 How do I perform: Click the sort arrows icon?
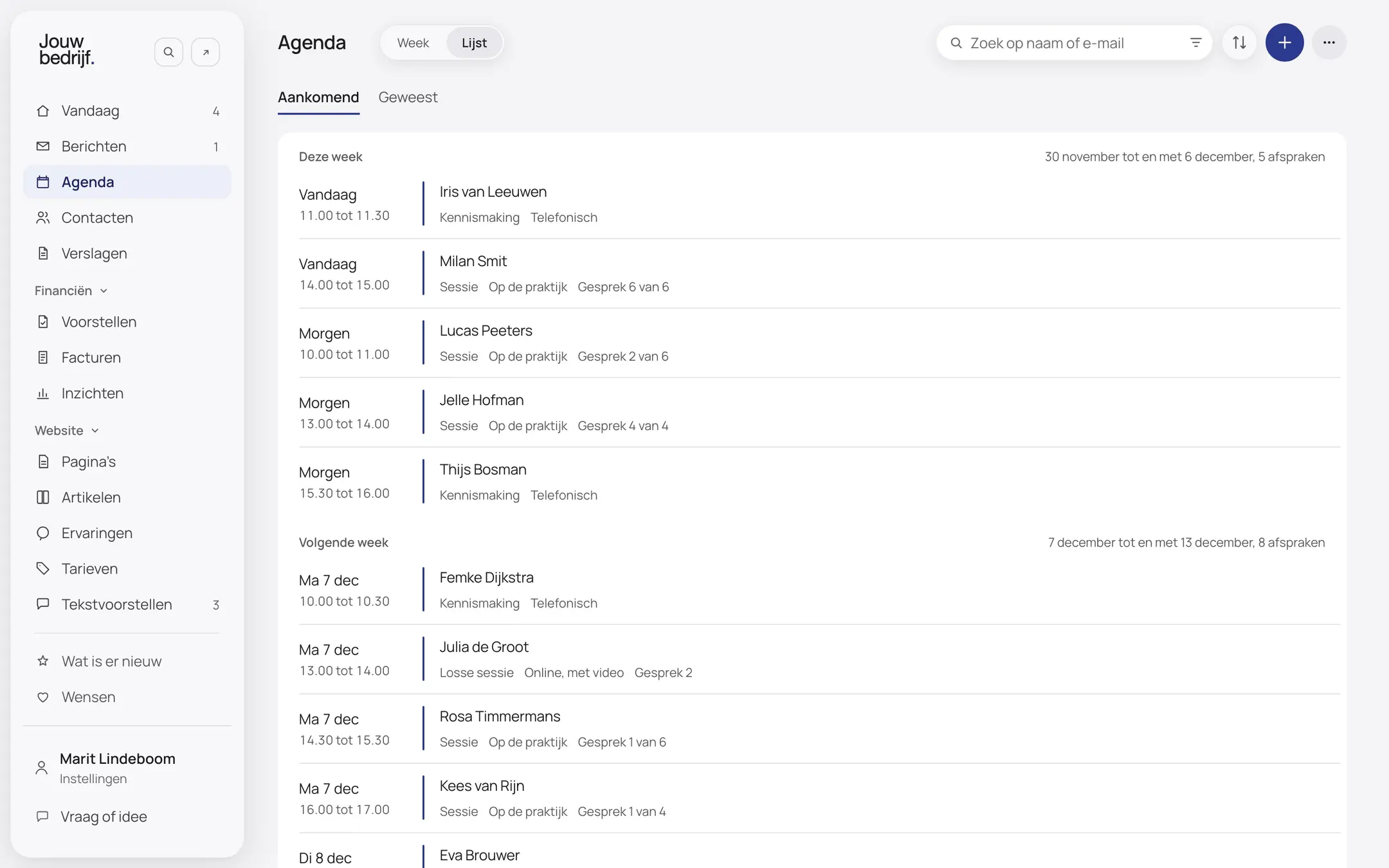pos(1239,42)
